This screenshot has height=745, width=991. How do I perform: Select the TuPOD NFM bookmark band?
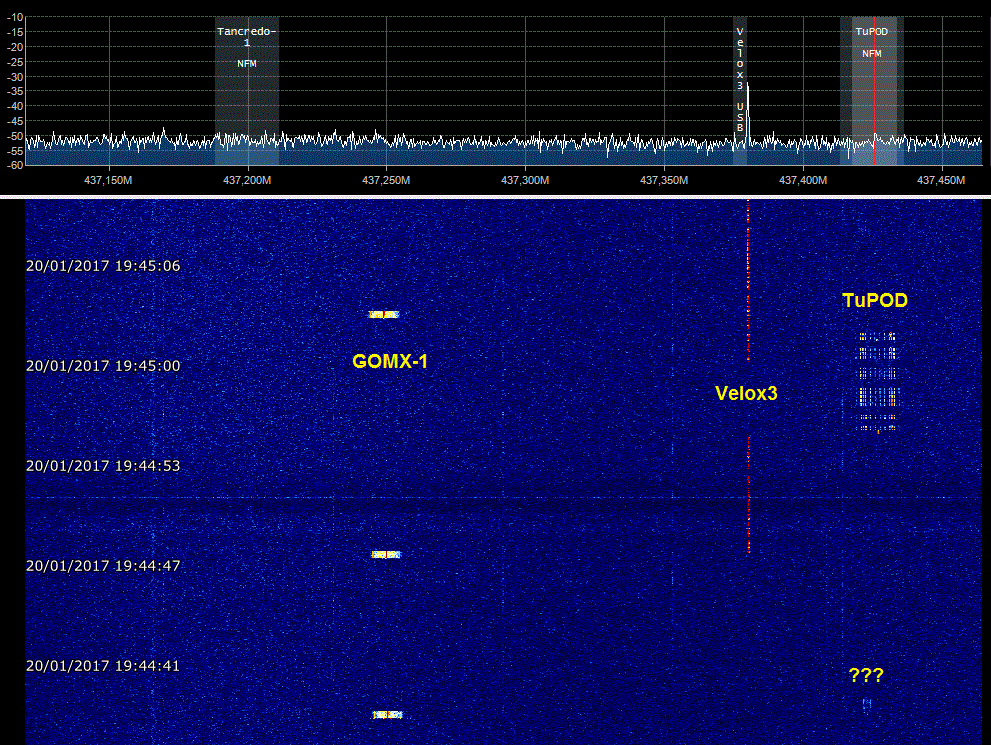click(872, 90)
